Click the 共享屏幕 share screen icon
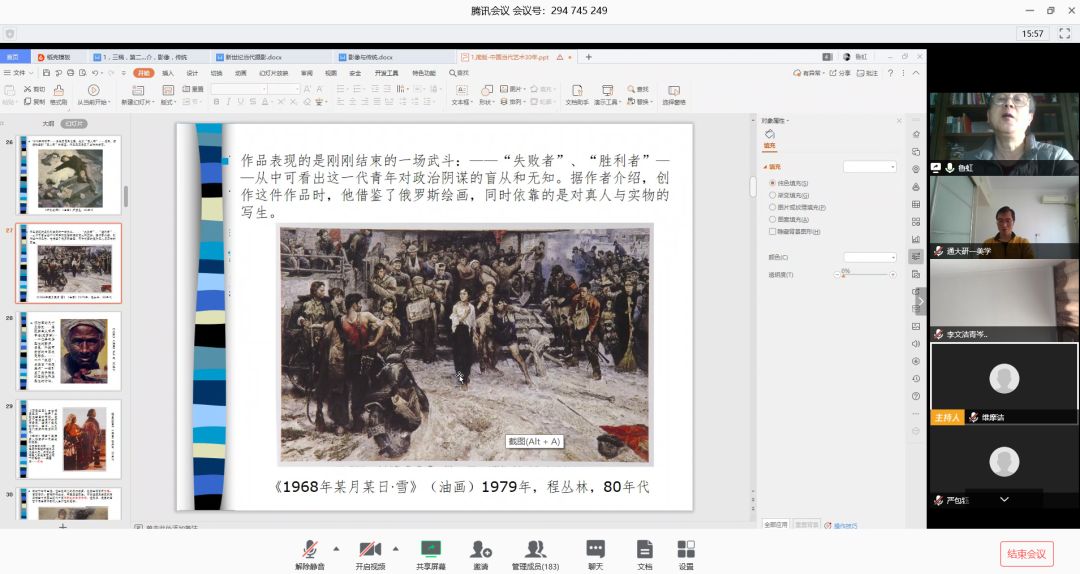The height and width of the screenshot is (574, 1080). 431,550
